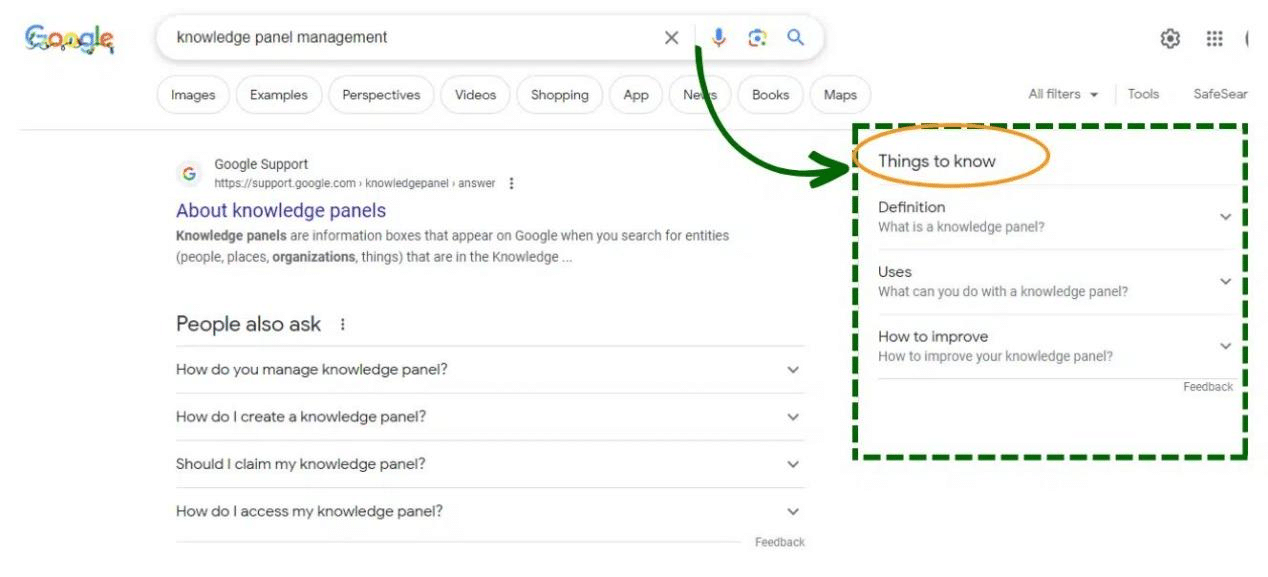1268x577 pixels.
Task: Click into the search input field
Action: (x=410, y=38)
